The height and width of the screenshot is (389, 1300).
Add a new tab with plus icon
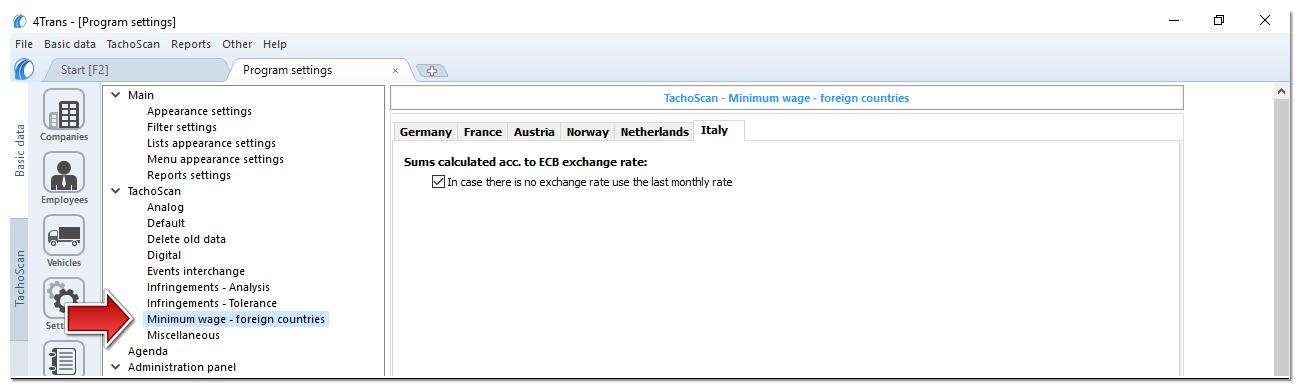(432, 71)
